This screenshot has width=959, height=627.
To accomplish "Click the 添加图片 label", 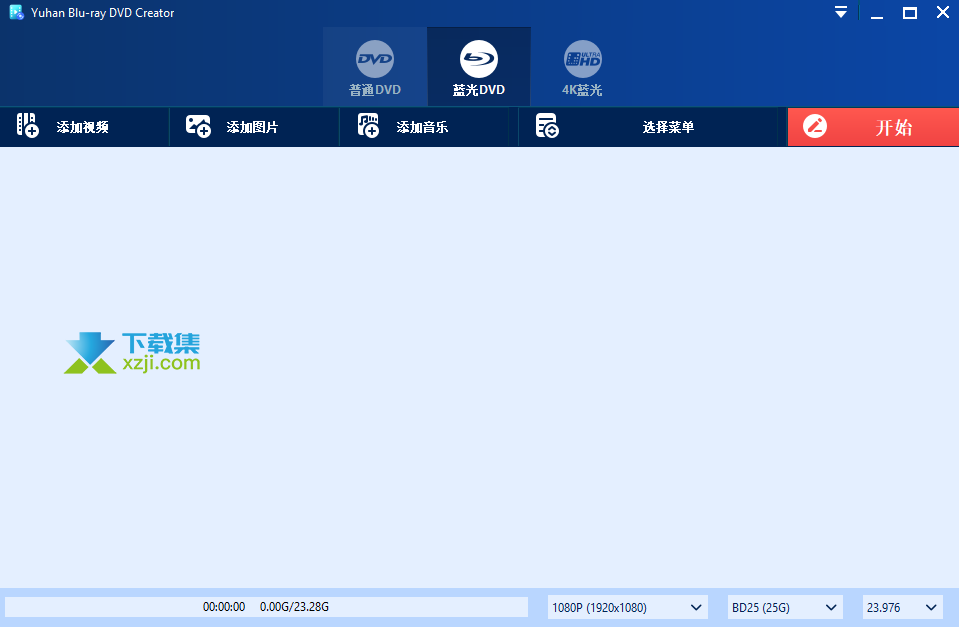I will tap(253, 127).
